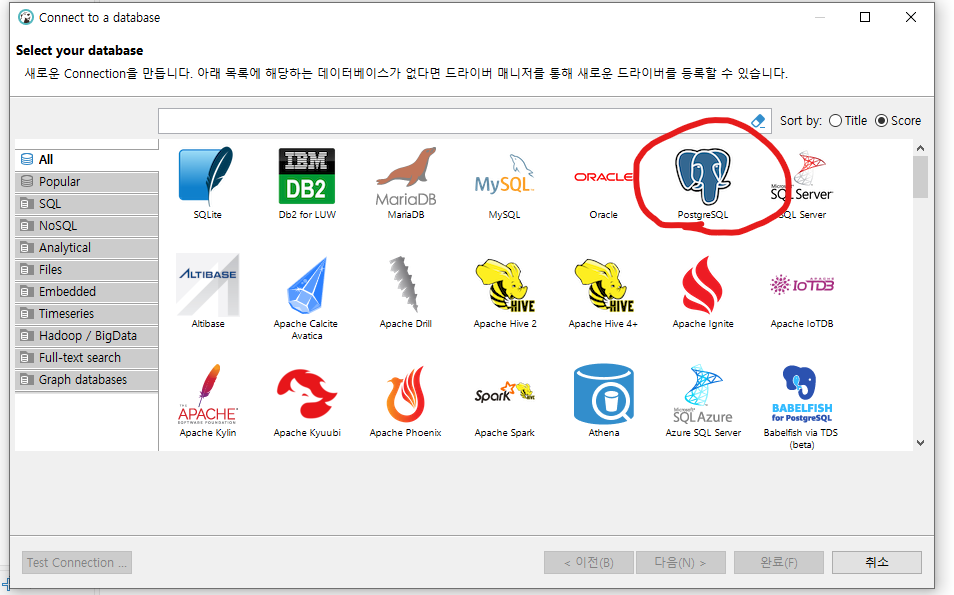Select the Timeseries category

click(x=87, y=314)
